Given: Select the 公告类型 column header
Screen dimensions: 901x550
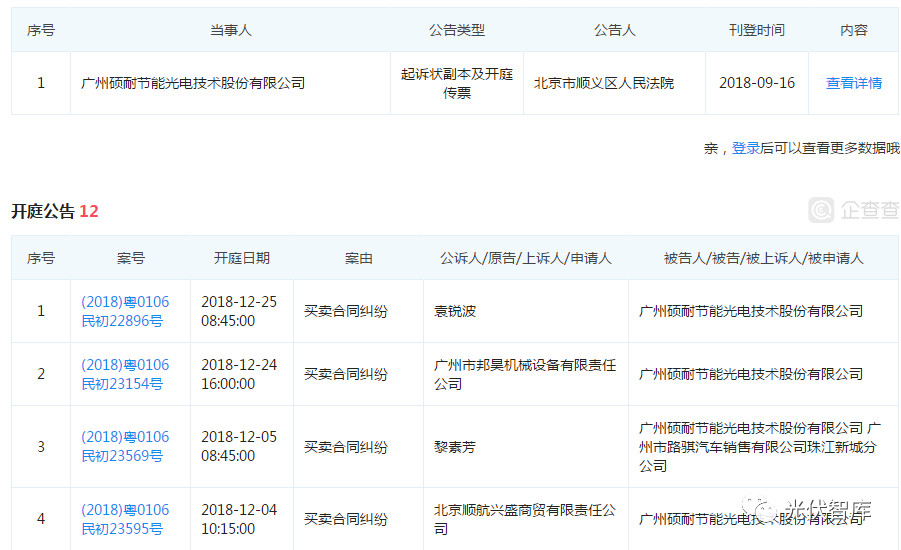Looking at the screenshot, I should [457, 30].
